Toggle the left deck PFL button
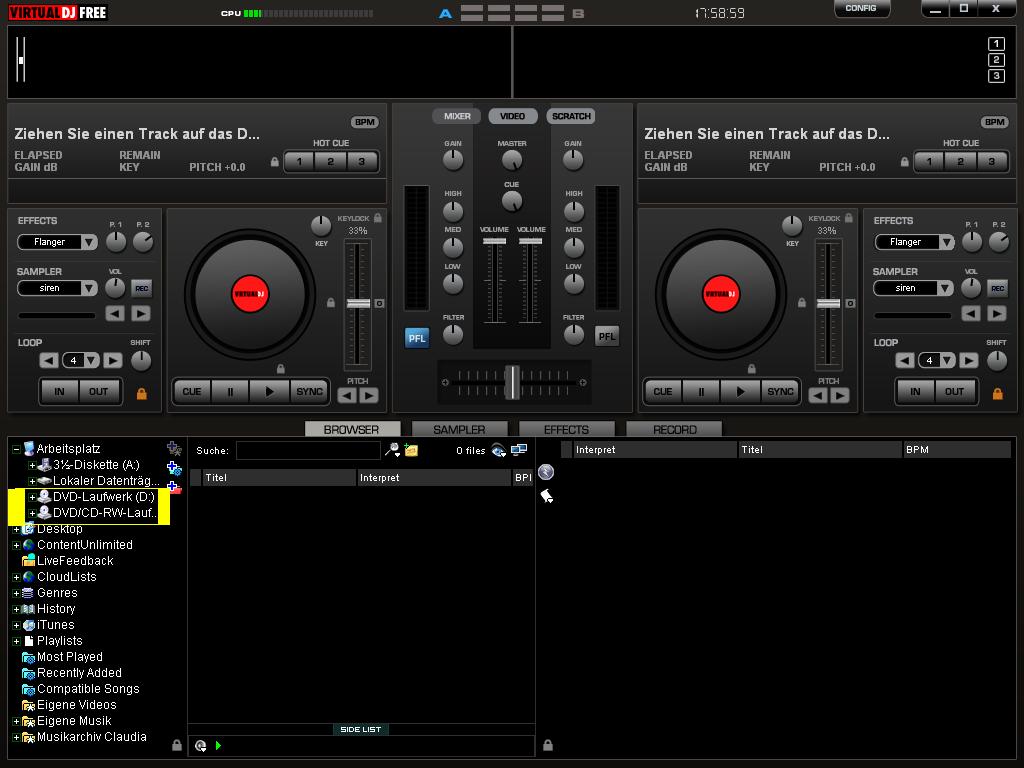This screenshot has height=768, width=1024. [417, 338]
